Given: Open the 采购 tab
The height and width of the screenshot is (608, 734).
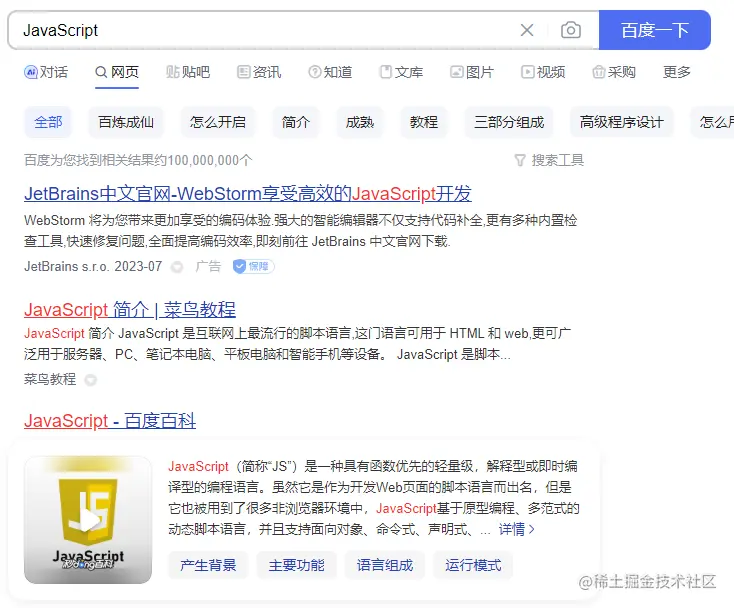Looking at the screenshot, I should point(614,72).
